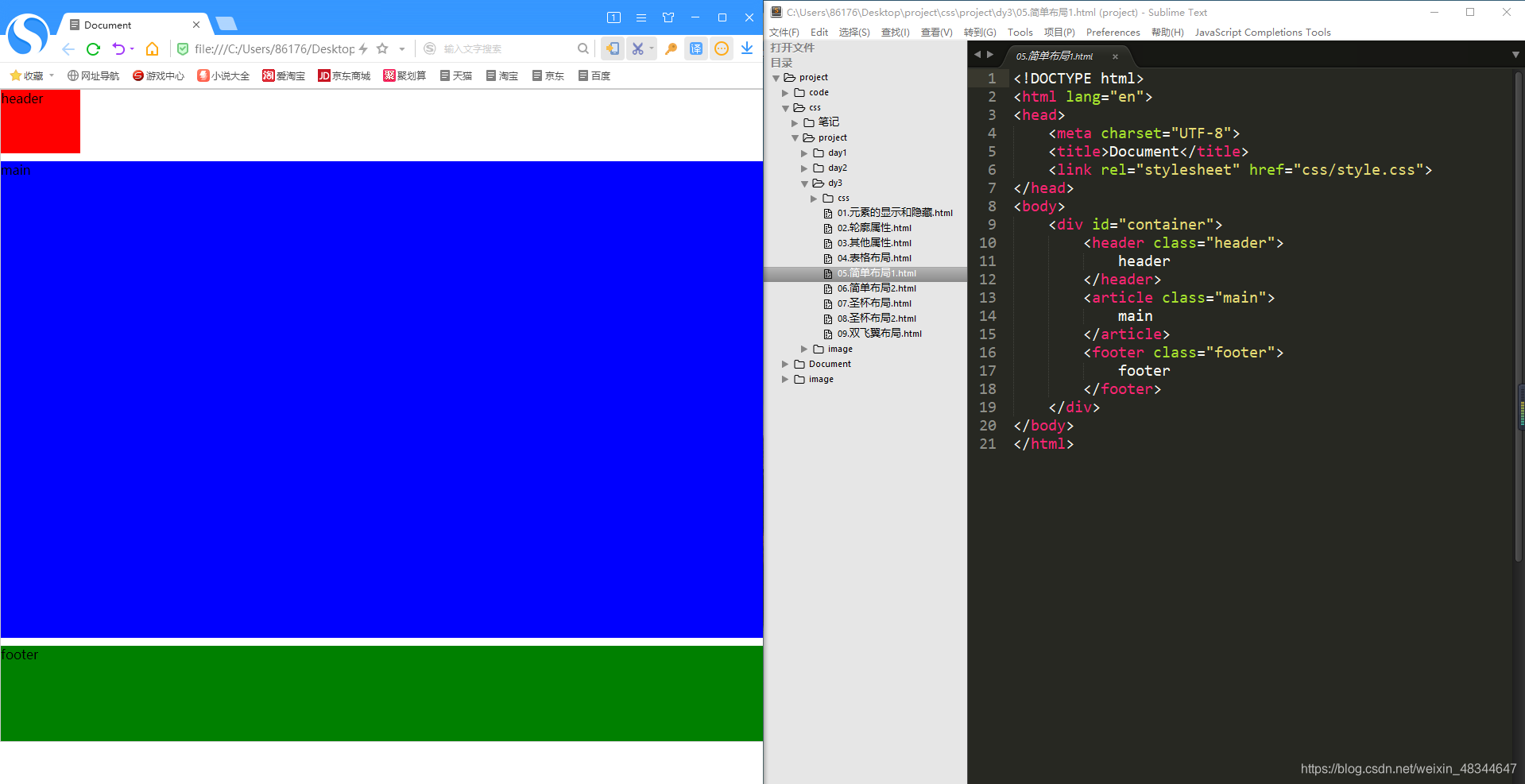
Task: Select the Document browser tab
Action: pos(132,25)
